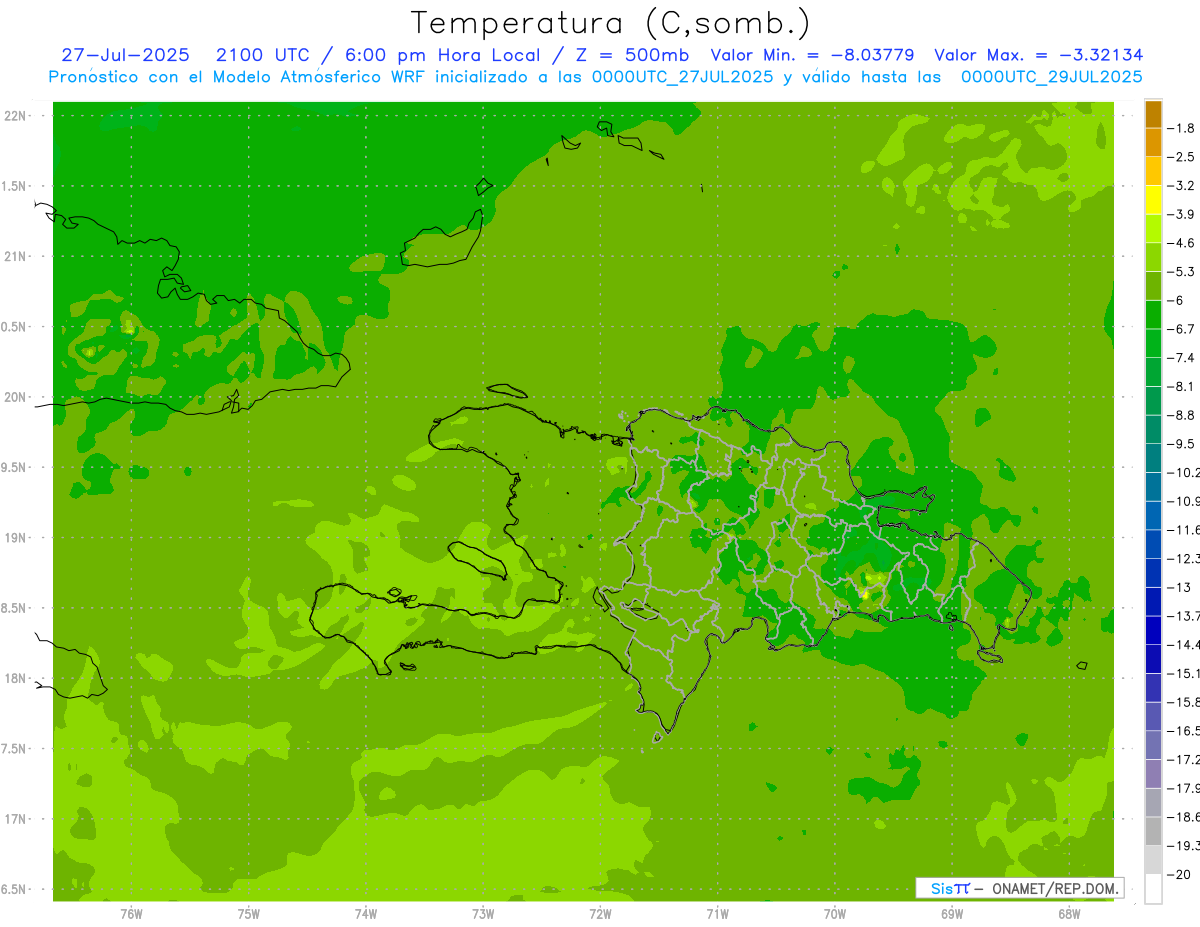Click the "70W" longitude label
Screen dimensions: 1200x927
[x=835, y=913]
